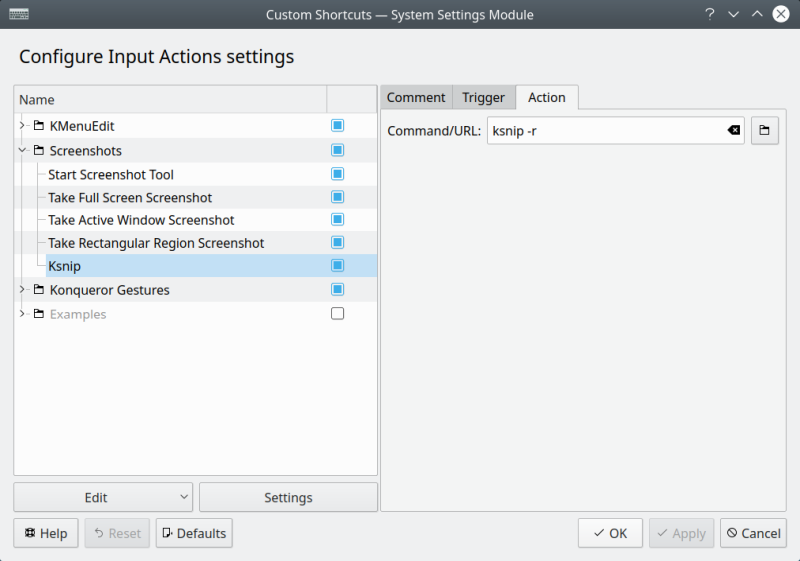
Task: Click the Examples folder icon
Action: (39, 314)
